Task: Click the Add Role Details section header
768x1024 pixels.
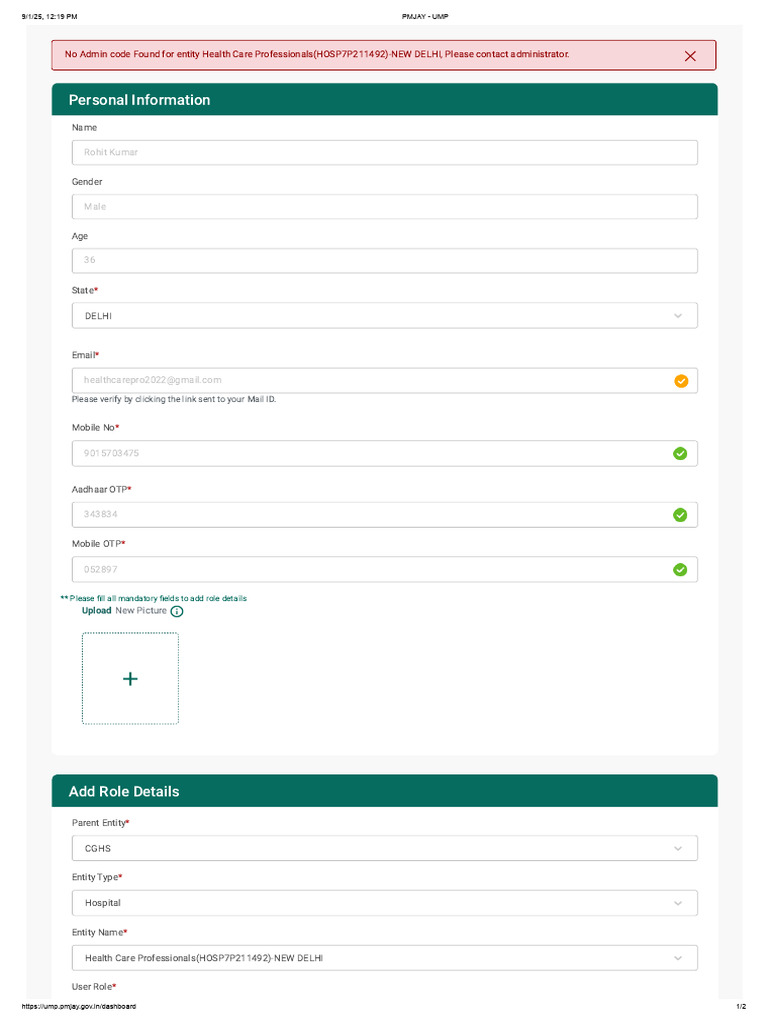Action: (385, 791)
